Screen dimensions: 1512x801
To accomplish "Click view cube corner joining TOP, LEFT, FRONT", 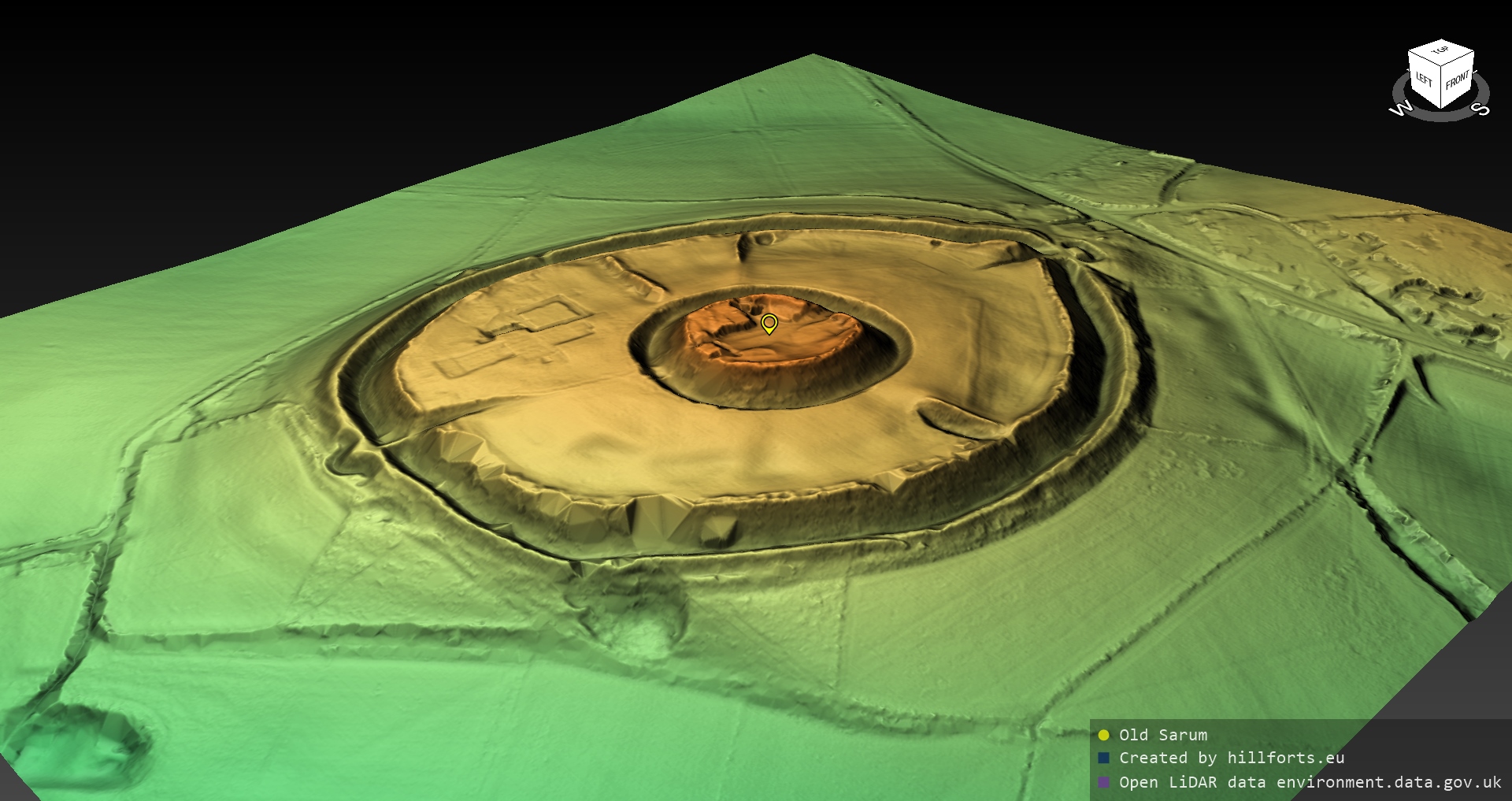I will point(1441,67).
